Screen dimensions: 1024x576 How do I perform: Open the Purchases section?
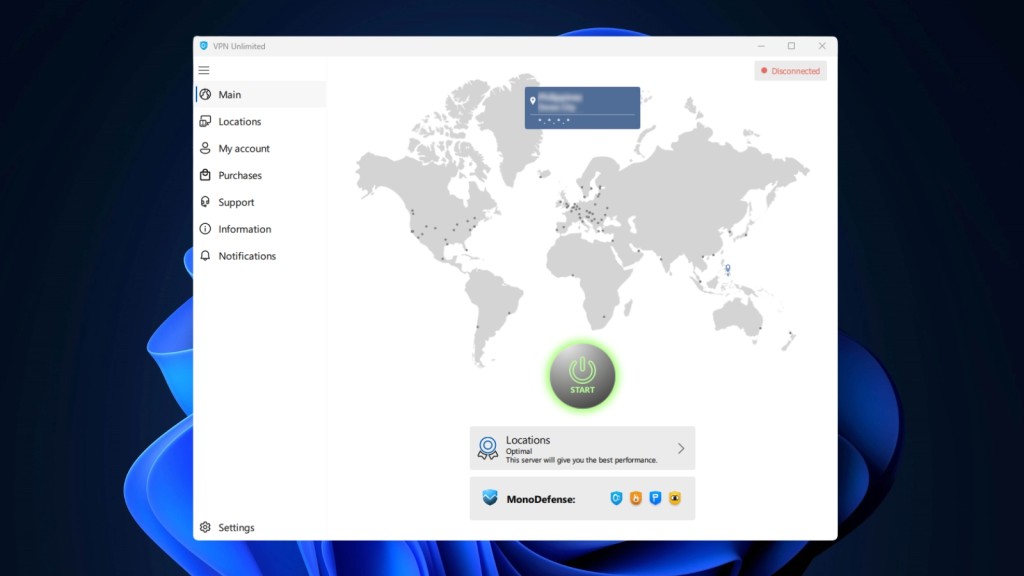coord(240,176)
